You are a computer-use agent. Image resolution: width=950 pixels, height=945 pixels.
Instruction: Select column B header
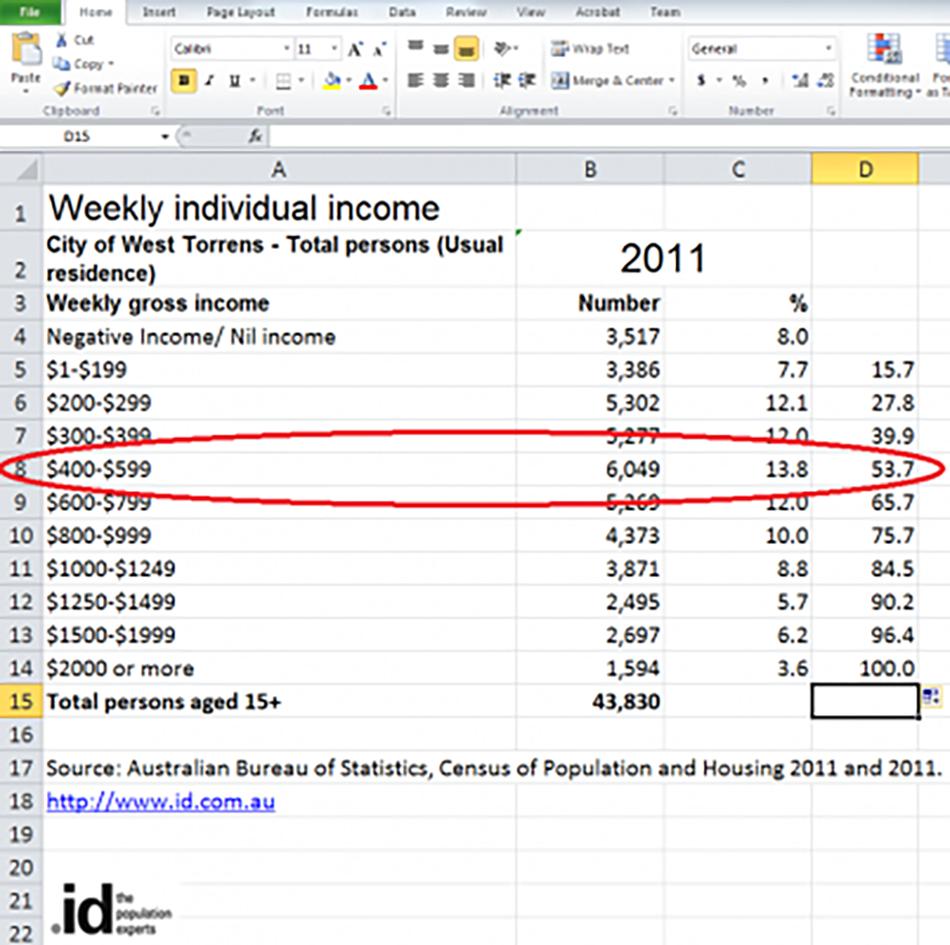590,169
